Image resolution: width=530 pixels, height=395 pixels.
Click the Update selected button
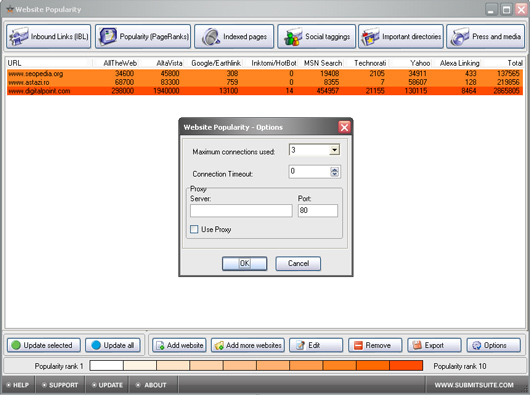point(44,345)
